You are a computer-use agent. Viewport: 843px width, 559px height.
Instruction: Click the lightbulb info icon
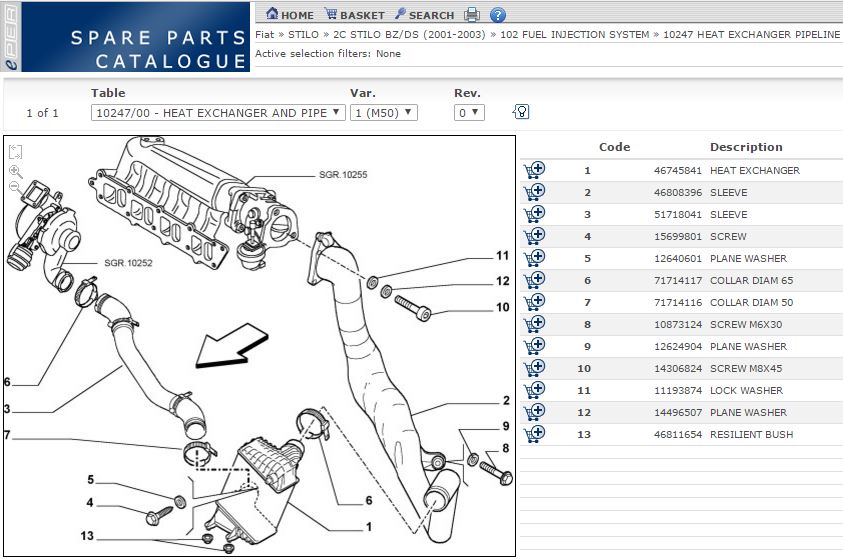(x=521, y=112)
